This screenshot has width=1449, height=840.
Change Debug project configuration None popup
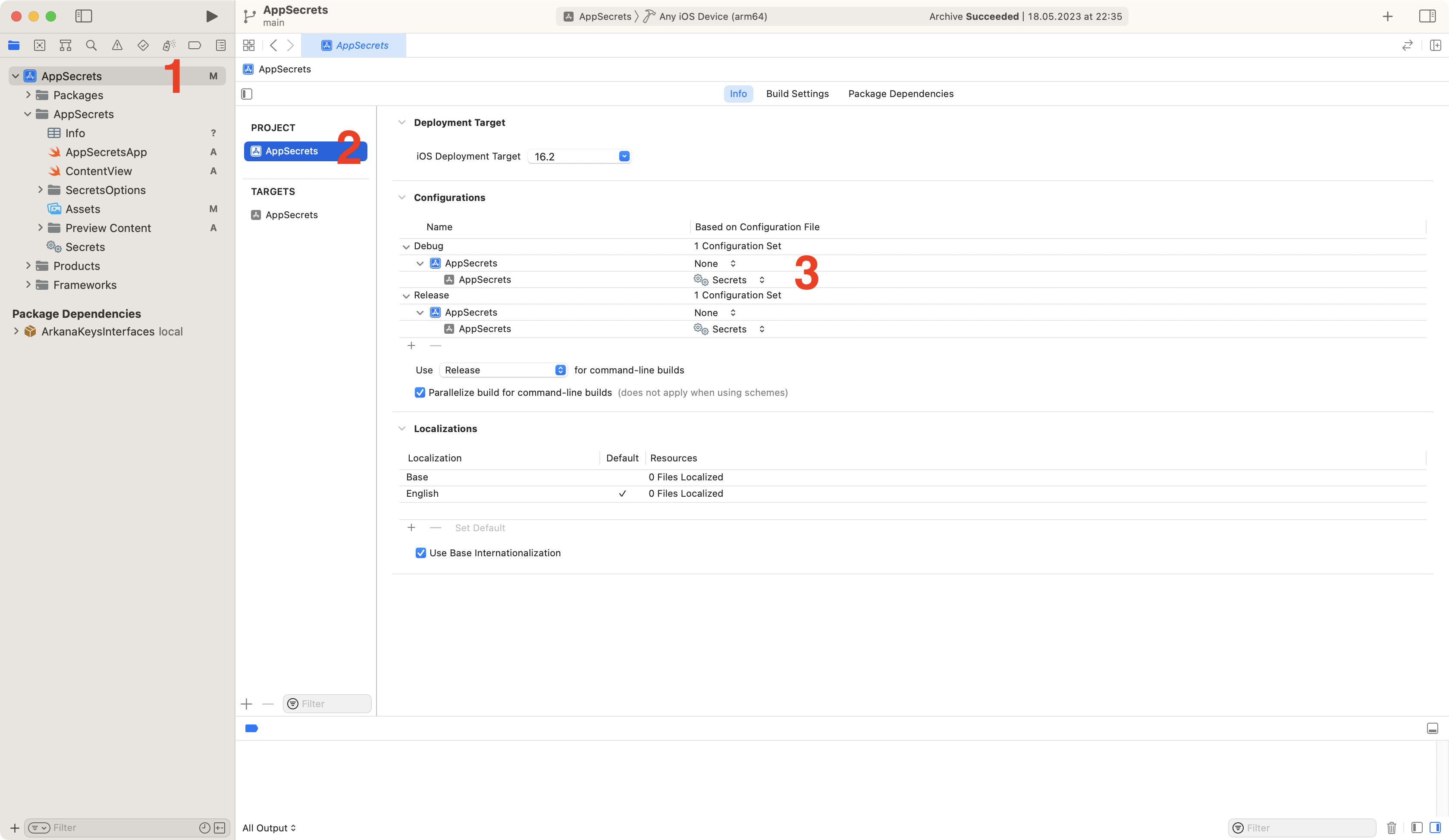715,263
